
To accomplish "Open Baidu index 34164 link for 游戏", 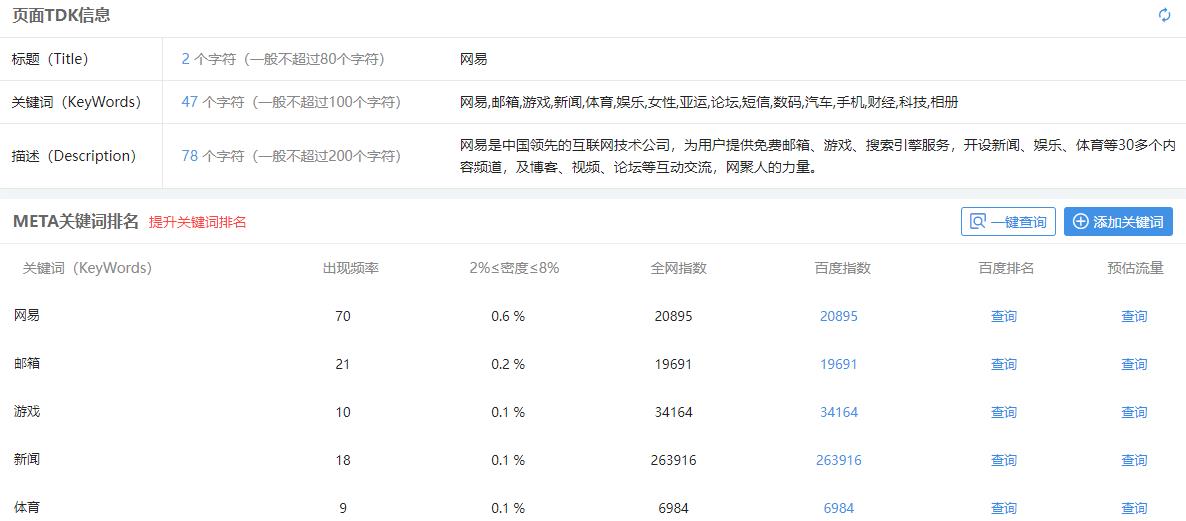I will click(x=839, y=412).
